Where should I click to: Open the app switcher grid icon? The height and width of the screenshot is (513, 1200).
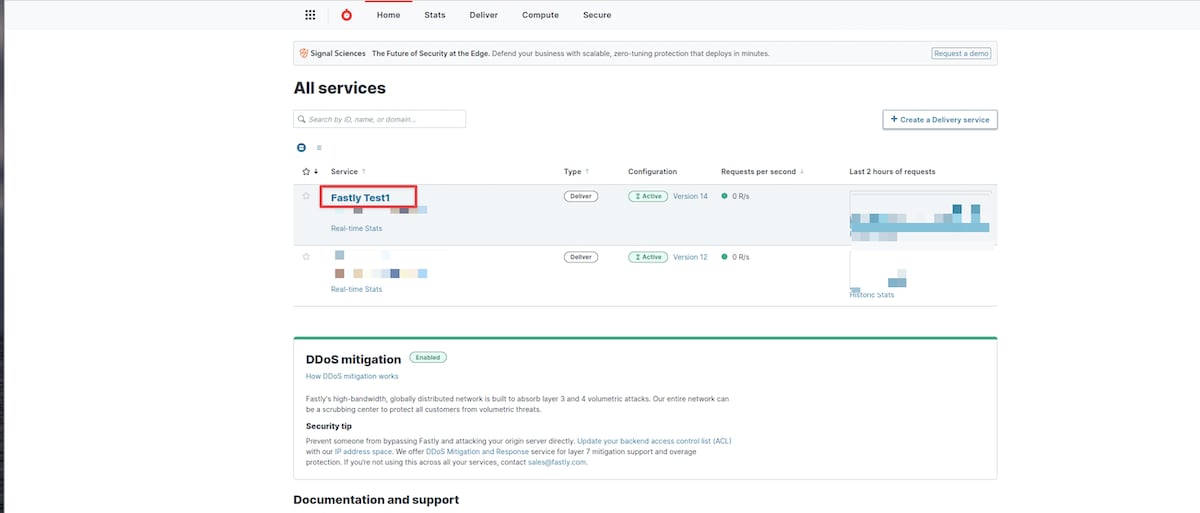(x=310, y=15)
